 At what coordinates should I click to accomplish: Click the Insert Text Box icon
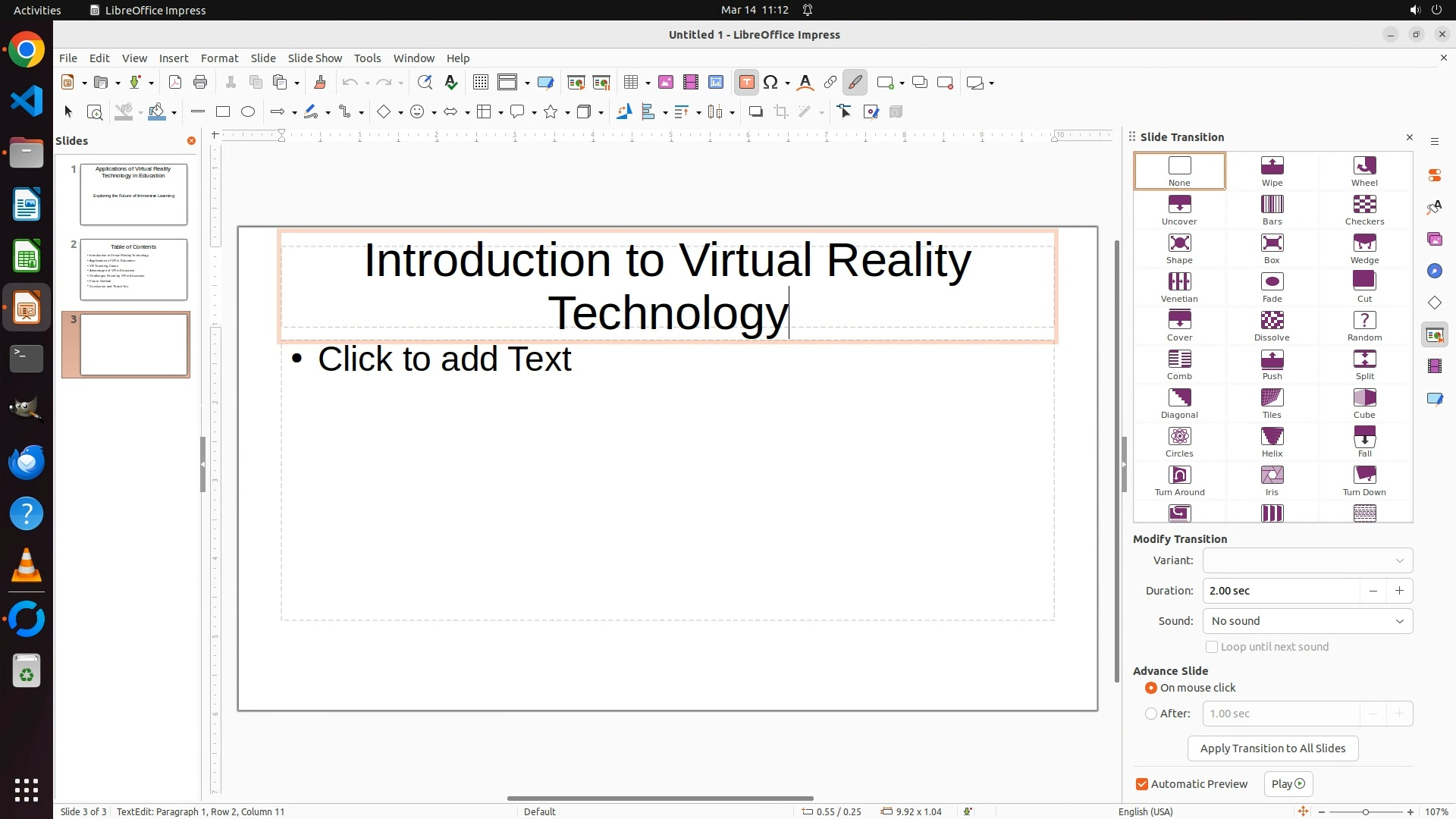(746, 83)
